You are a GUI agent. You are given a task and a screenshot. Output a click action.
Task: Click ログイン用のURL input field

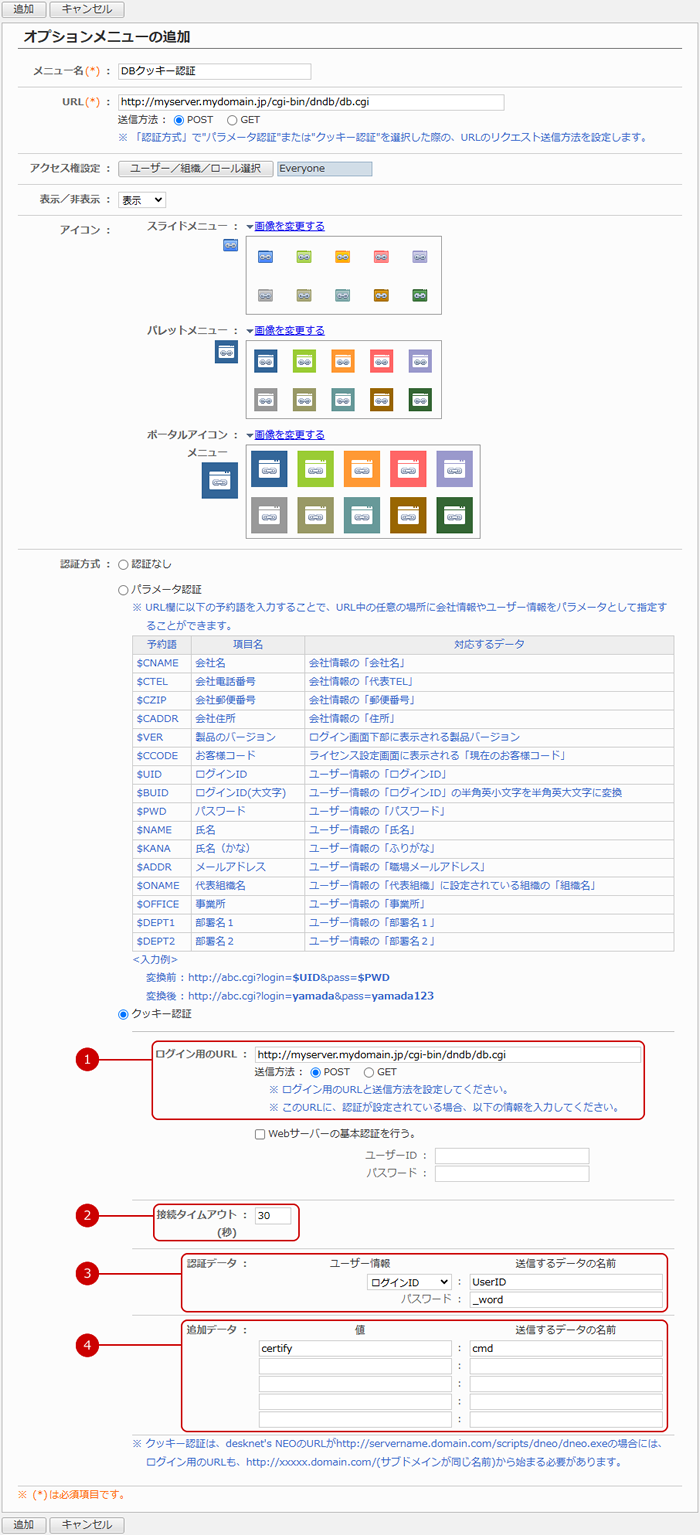click(x=447, y=1054)
